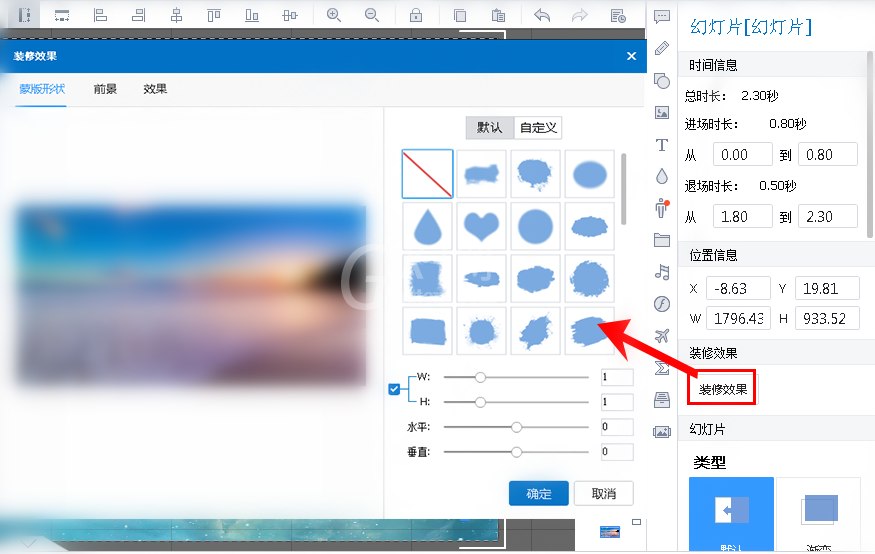Toggle the W/H link ratio checkbox
Image resolution: width=875 pixels, height=554 pixels.
(394, 389)
